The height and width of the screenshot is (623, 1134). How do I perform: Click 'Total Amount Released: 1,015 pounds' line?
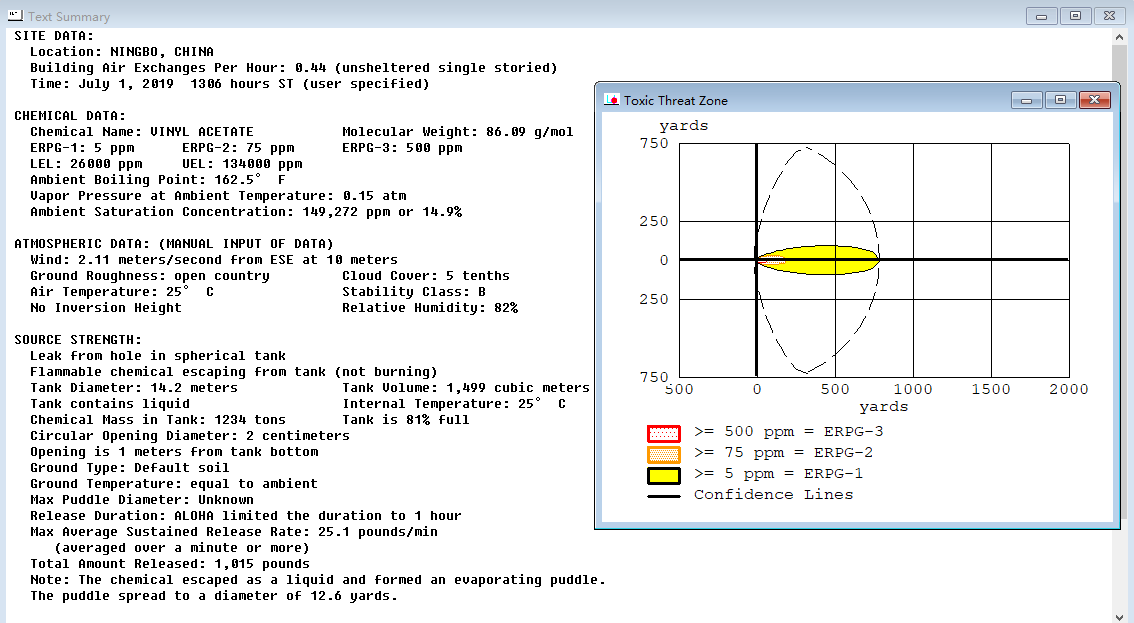pyautogui.click(x=170, y=563)
